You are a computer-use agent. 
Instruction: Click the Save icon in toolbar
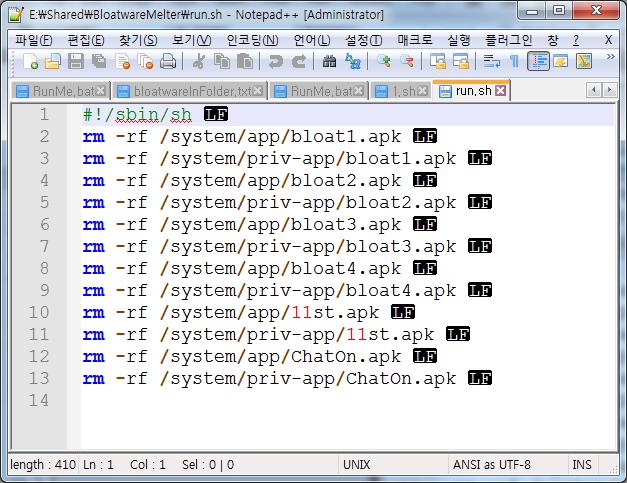77,62
